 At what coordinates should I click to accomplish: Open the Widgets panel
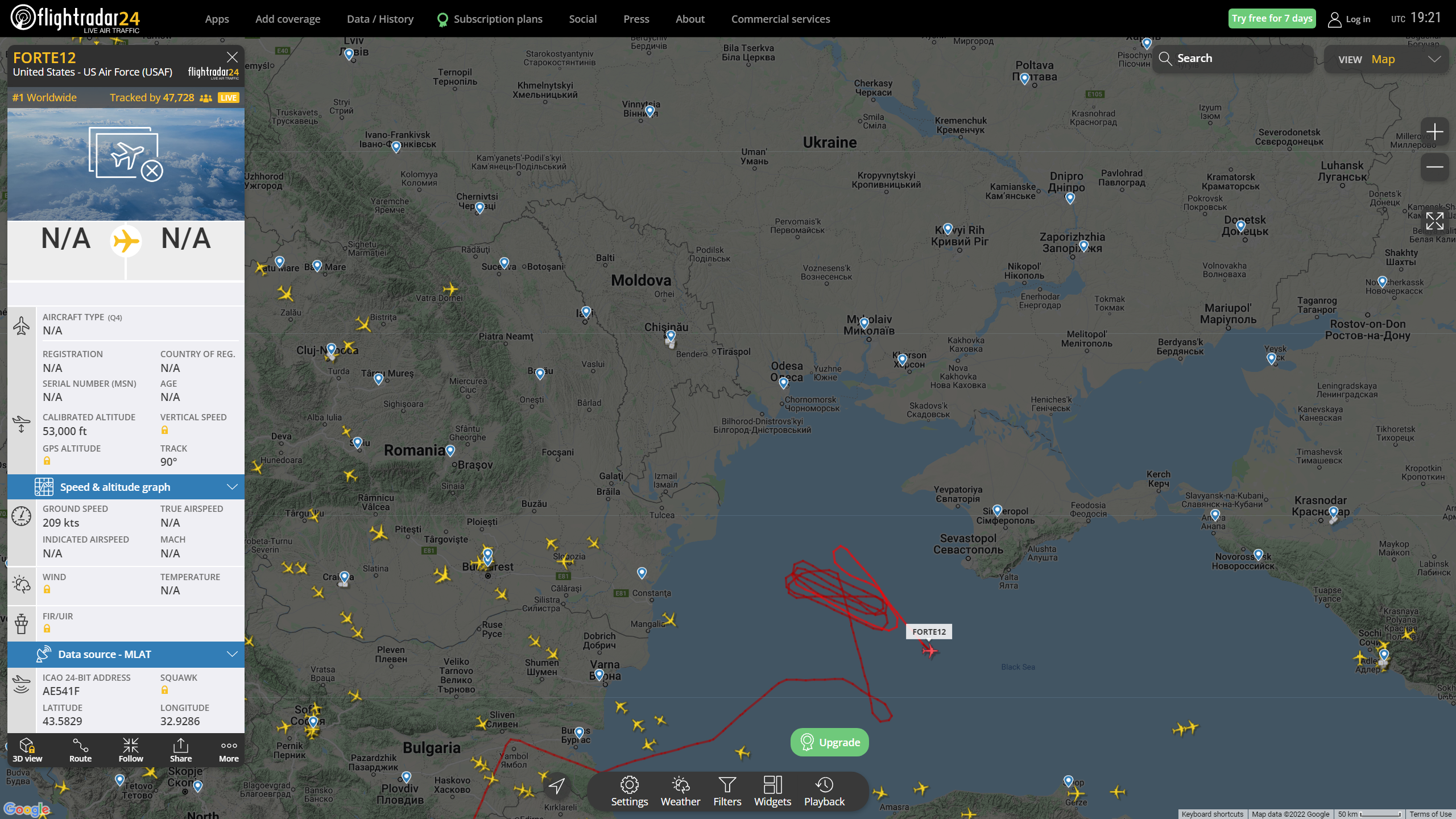pos(772,791)
